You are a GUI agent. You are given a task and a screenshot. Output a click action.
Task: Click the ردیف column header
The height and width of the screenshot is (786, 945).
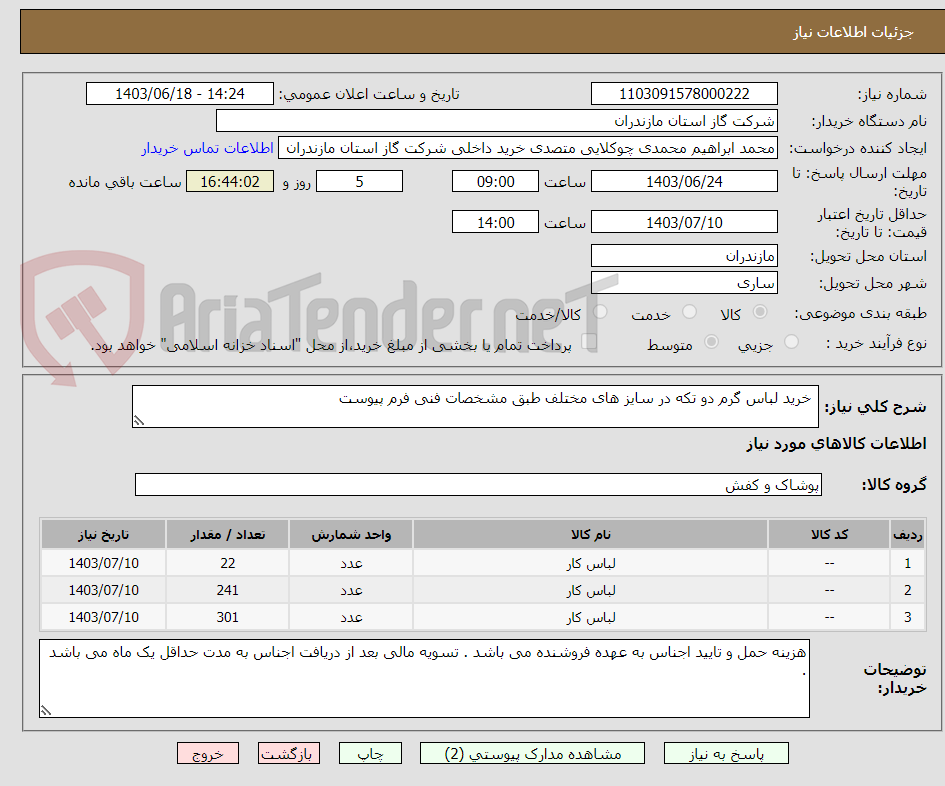(x=908, y=535)
